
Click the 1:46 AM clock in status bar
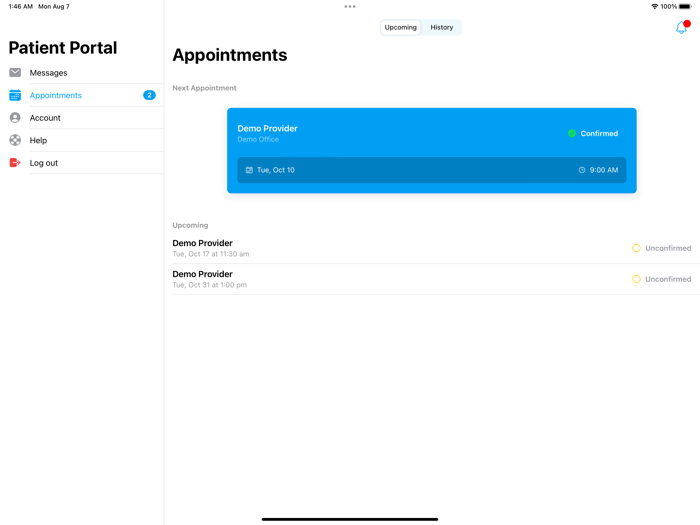pyautogui.click(x=21, y=7)
